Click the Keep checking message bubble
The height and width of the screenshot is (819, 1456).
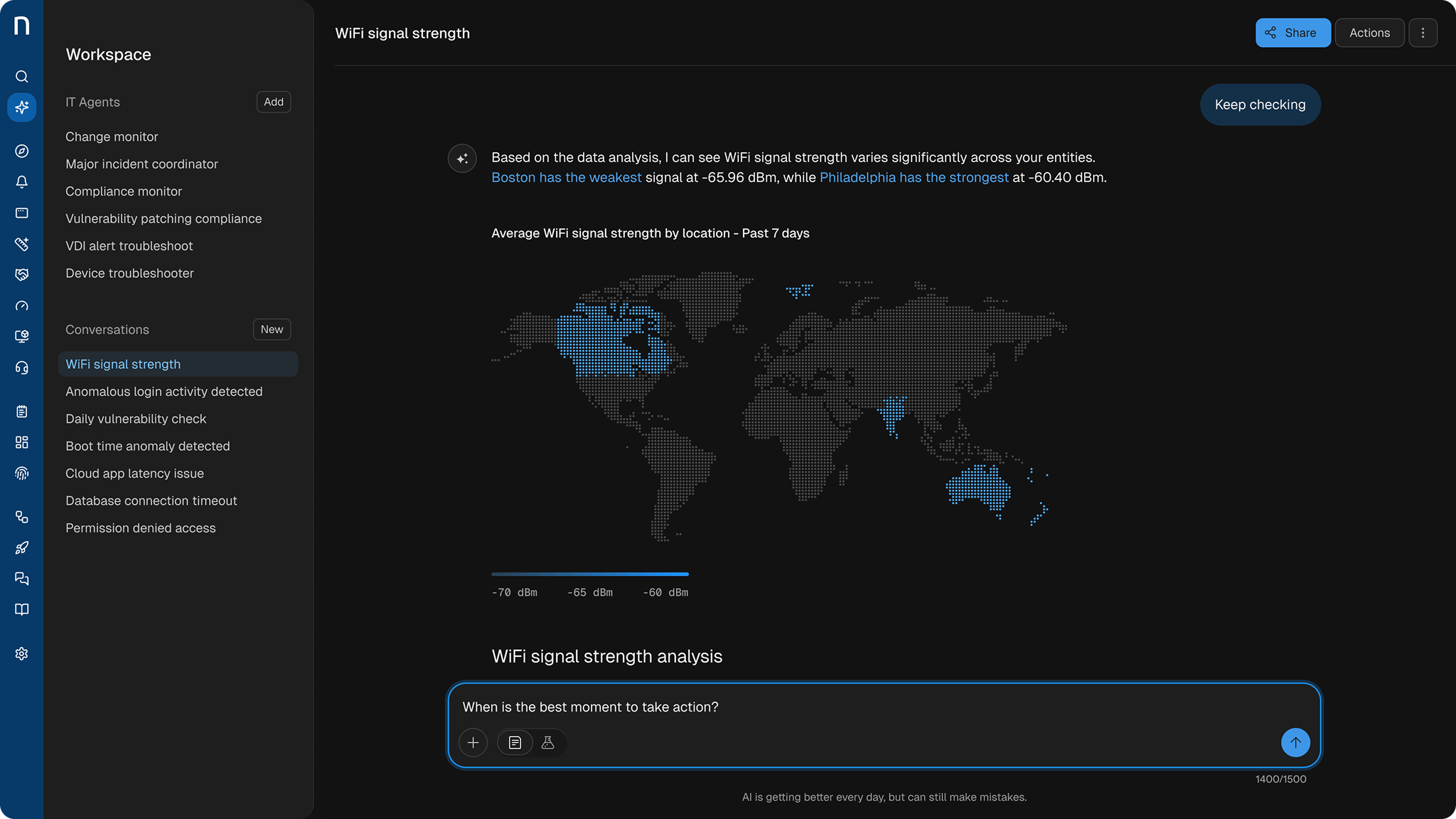tap(1260, 105)
